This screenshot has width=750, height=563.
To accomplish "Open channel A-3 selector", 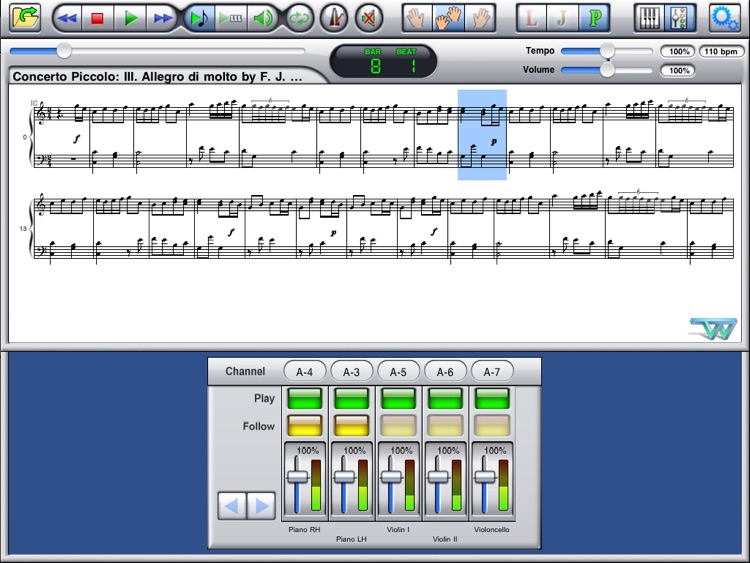I will click(352, 372).
